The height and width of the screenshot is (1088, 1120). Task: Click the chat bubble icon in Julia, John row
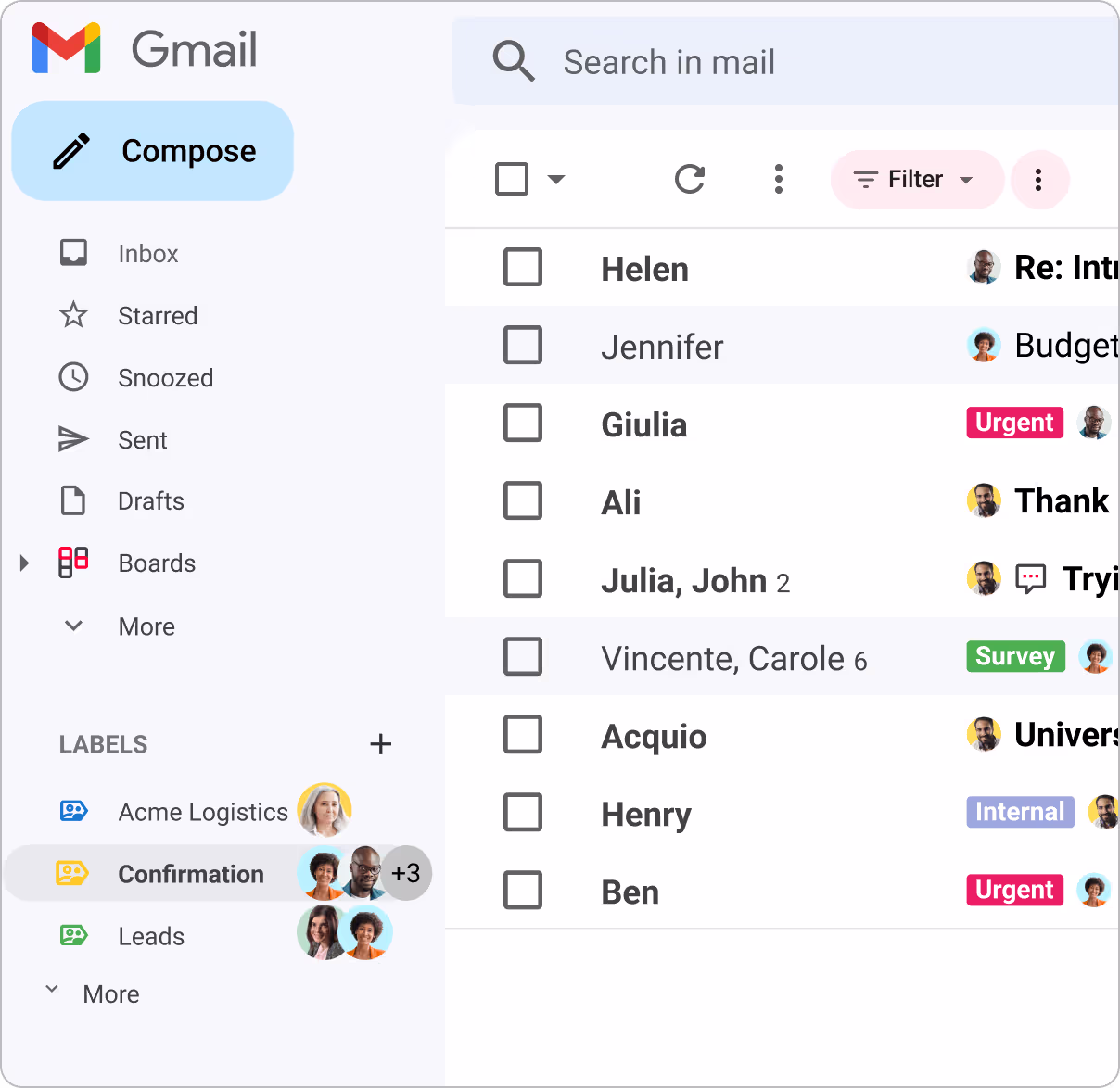pos(1031,579)
